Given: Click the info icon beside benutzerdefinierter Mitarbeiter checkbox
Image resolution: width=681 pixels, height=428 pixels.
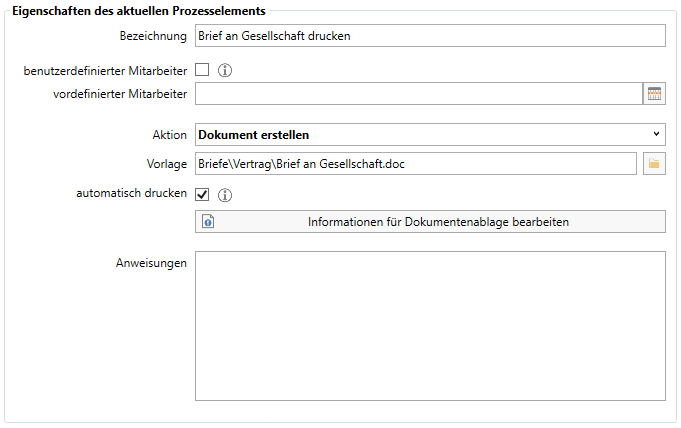Looking at the screenshot, I should [225, 70].
